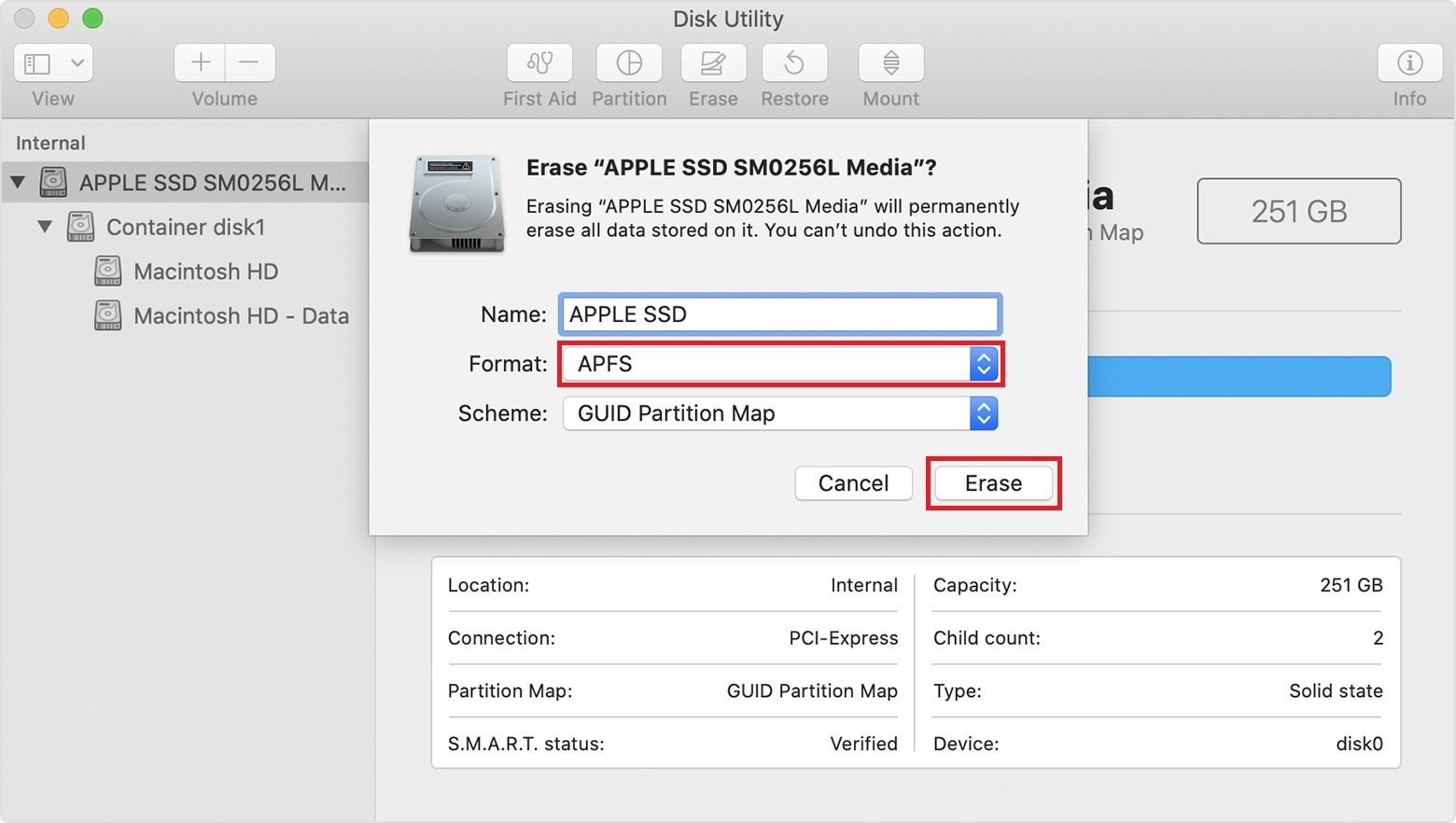1456x823 pixels.
Task: Open the Partition tool in toolbar
Action: (629, 63)
